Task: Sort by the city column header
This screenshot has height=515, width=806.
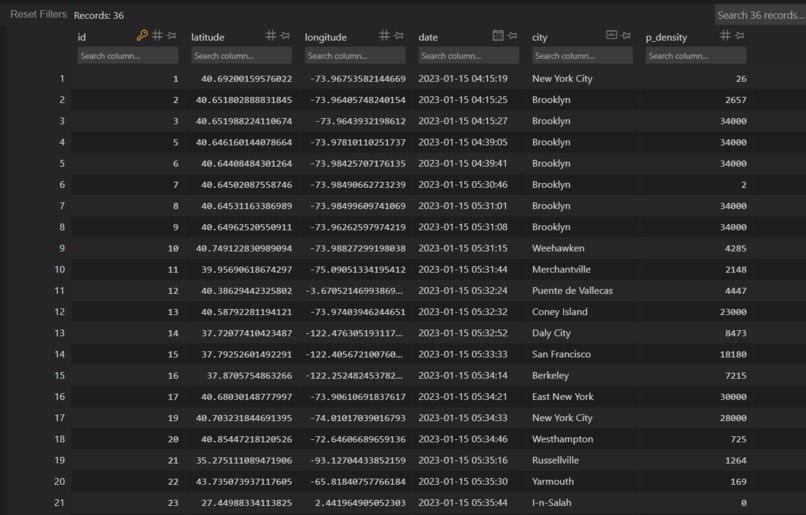Action: point(540,37)
